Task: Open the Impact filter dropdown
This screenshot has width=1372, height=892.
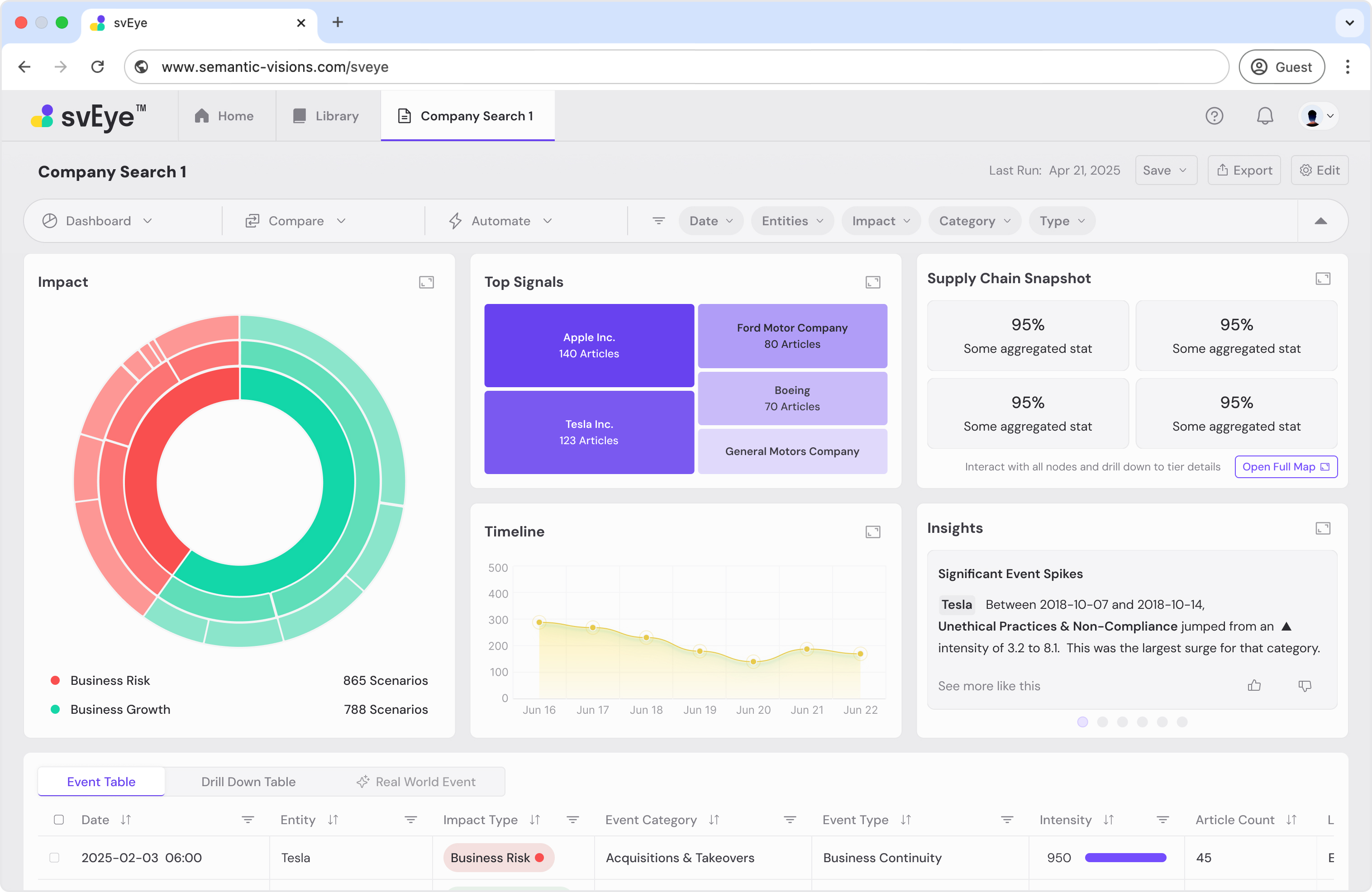Action: [x=881, y=221]
